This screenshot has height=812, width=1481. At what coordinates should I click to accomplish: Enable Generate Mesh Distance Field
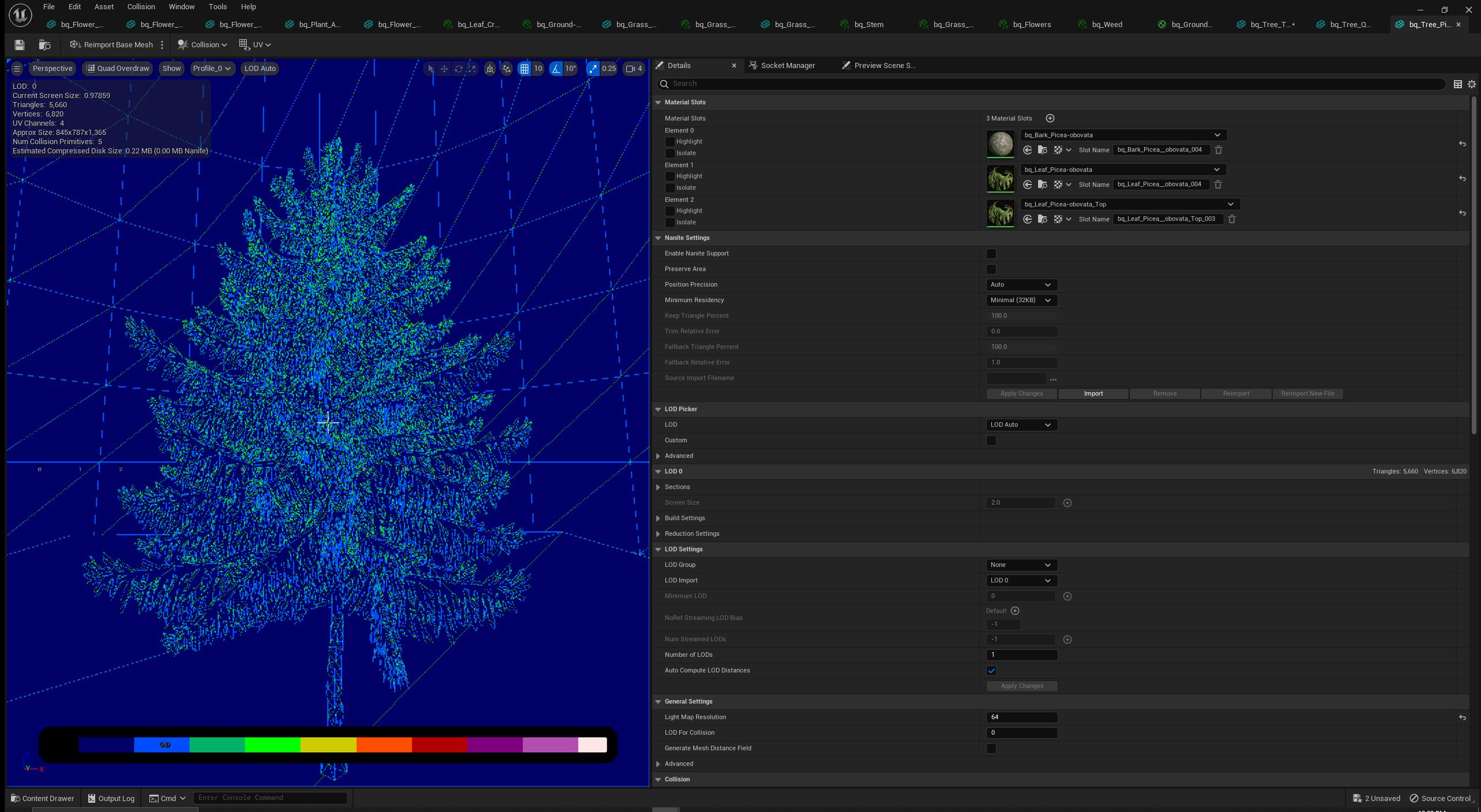coord(991,749)
